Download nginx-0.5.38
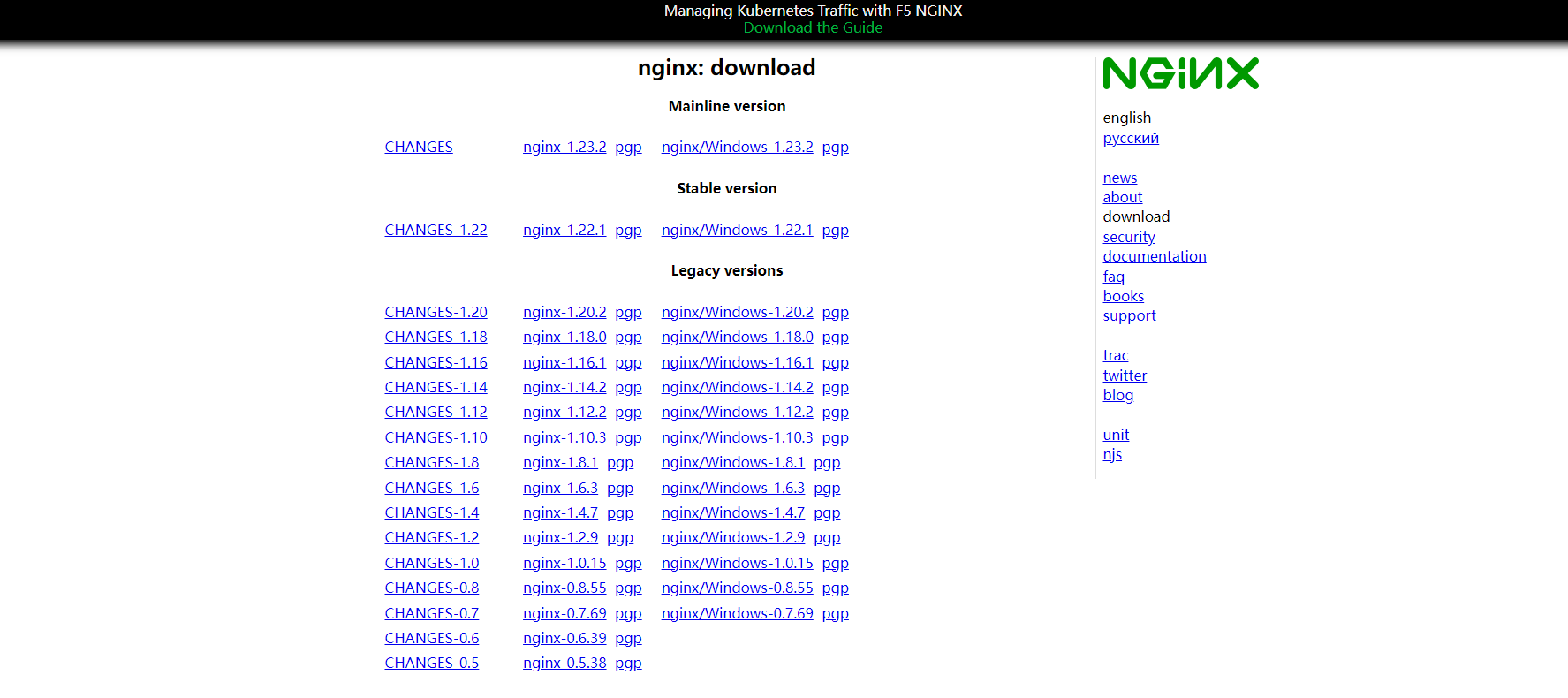This screenshot has height=698, width=1568. pos(564,663)
